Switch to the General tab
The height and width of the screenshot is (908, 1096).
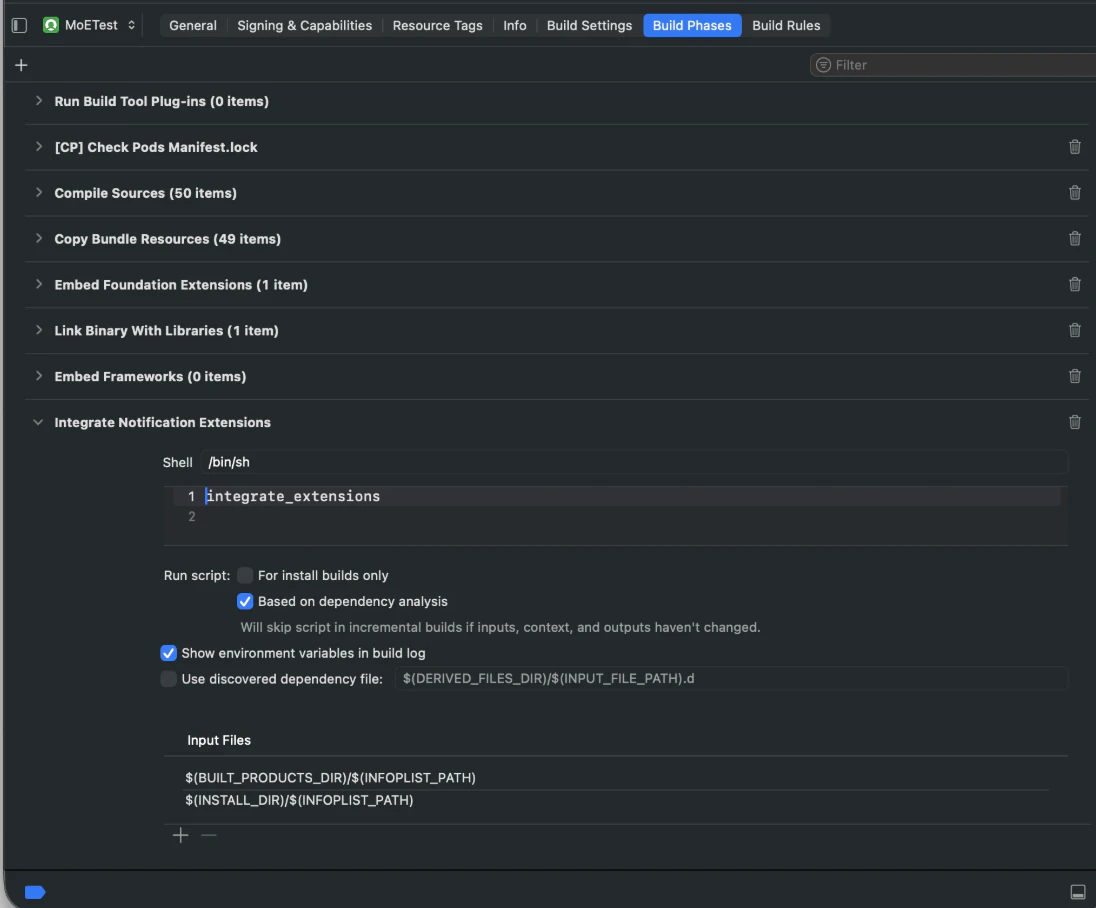click(x=193, y=25)
